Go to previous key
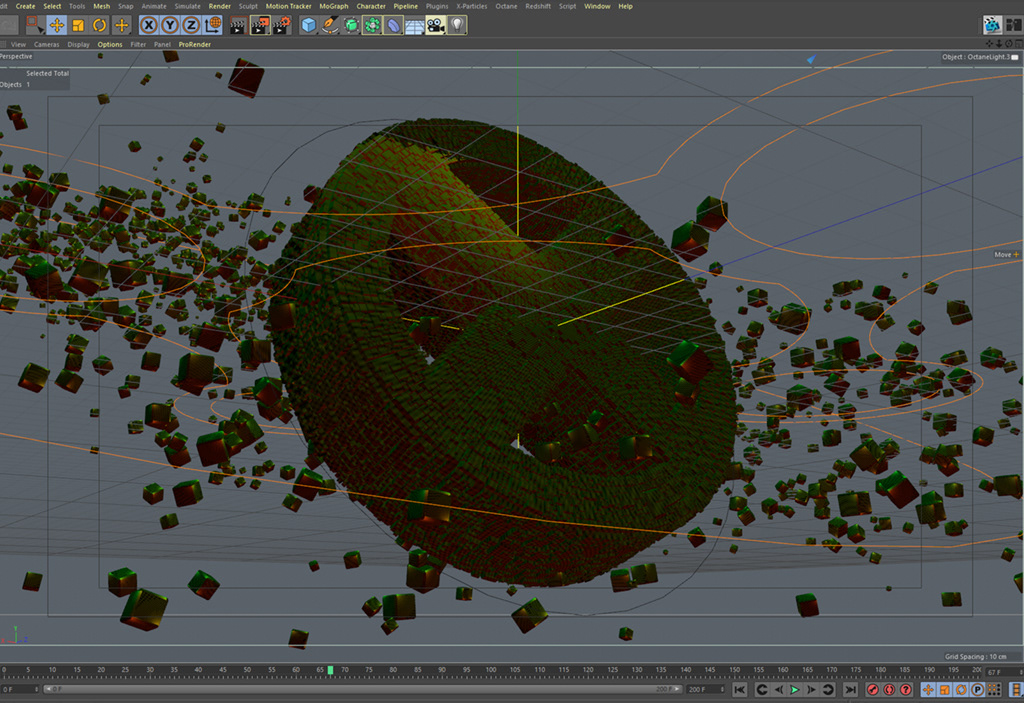1024x703 pixels. [761, 690]
